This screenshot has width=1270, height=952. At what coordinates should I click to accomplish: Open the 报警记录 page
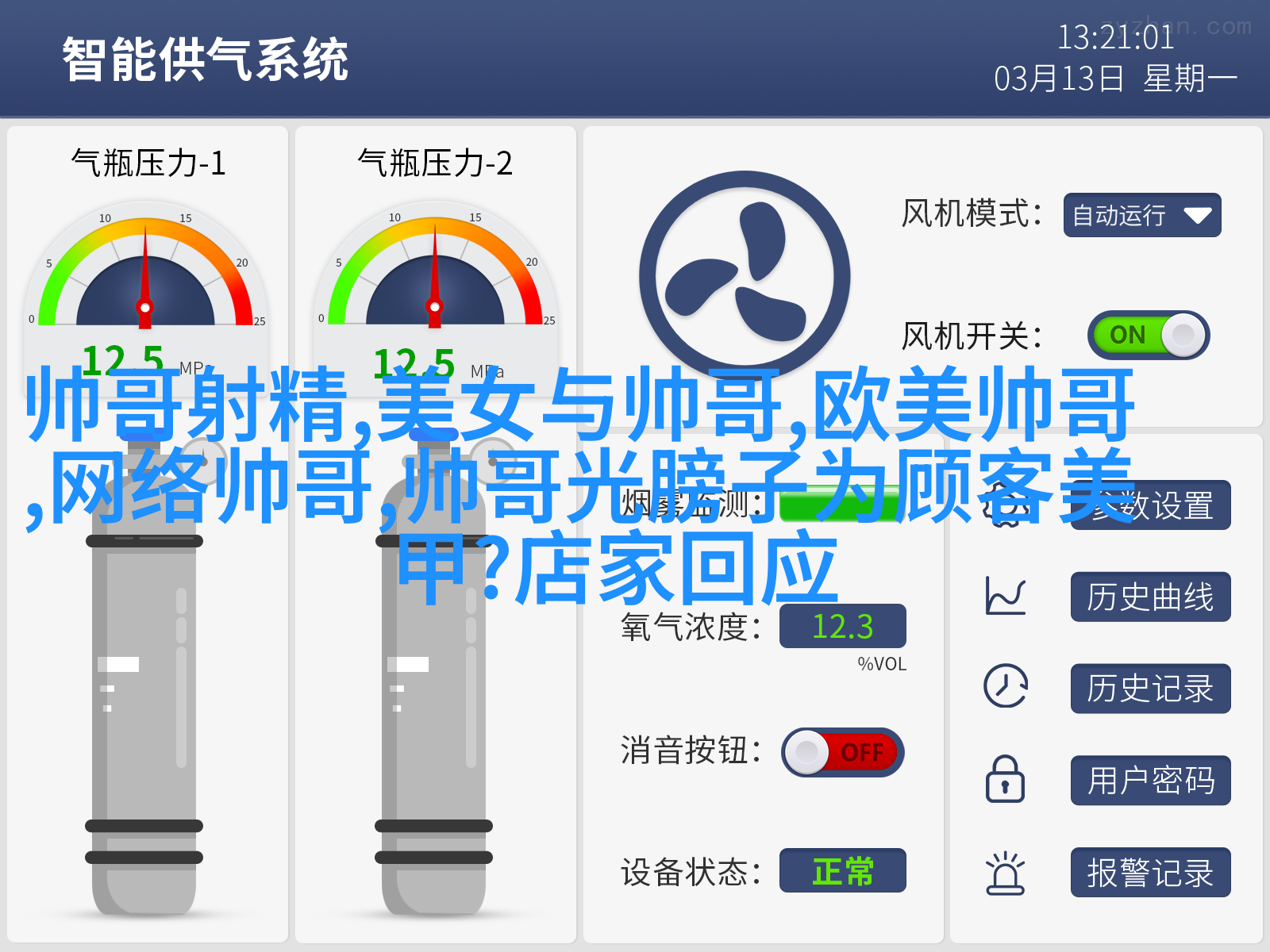tap(1150, 873)
